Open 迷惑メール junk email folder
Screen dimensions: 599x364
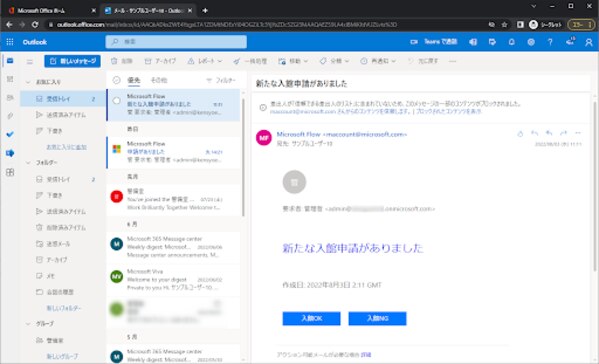[63, 244]
